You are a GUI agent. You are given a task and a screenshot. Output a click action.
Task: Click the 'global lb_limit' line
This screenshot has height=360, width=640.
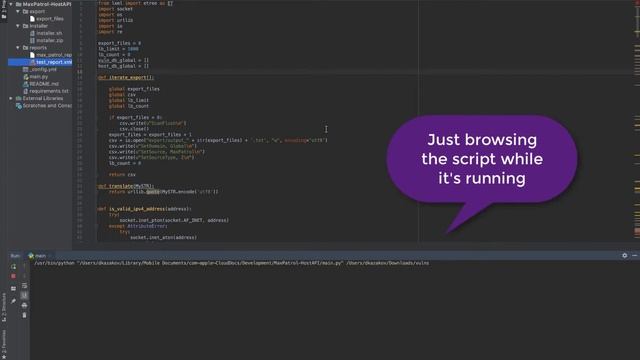(x=129, y=100)
